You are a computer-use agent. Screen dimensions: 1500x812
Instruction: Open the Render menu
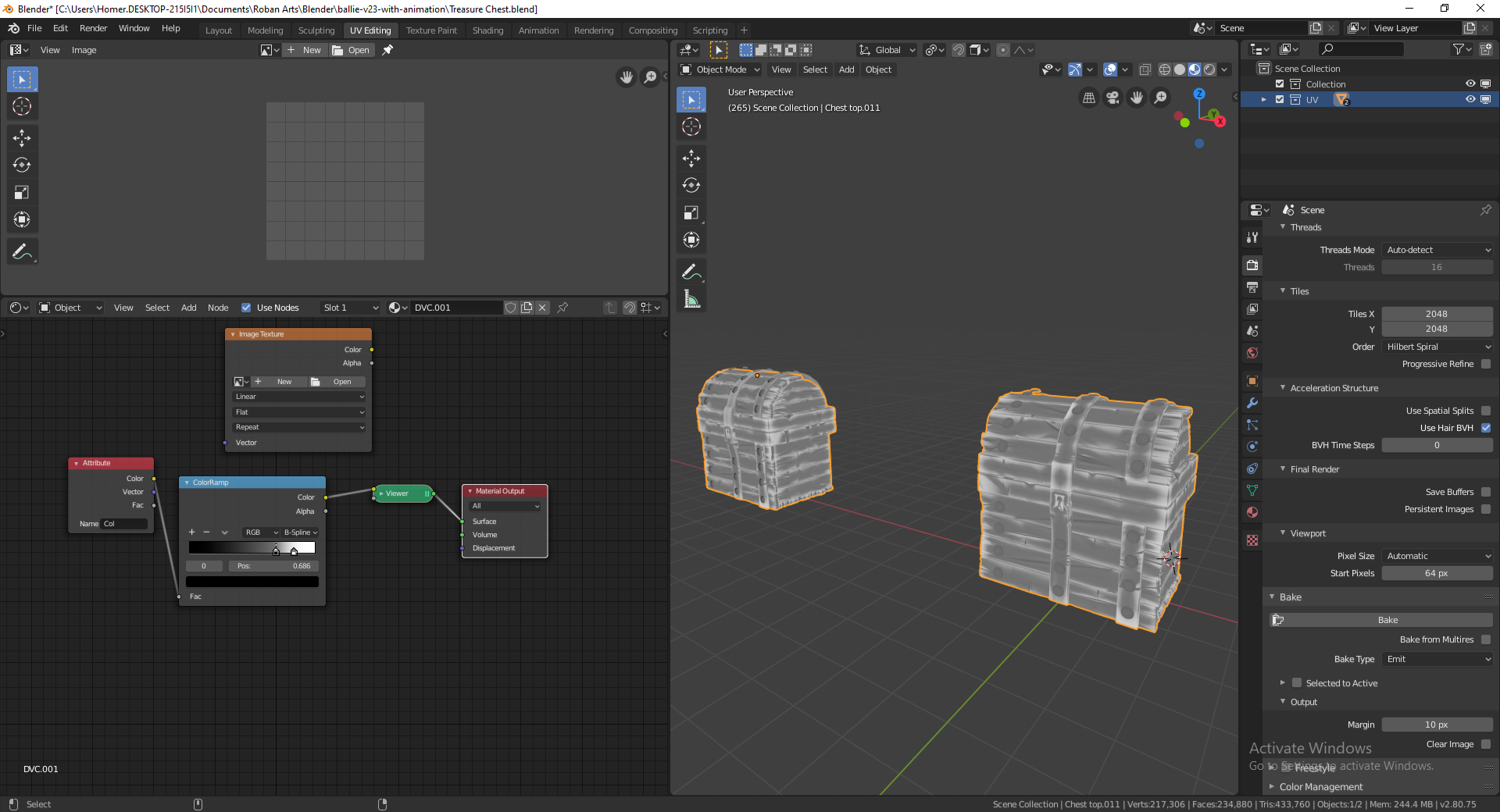94,28
